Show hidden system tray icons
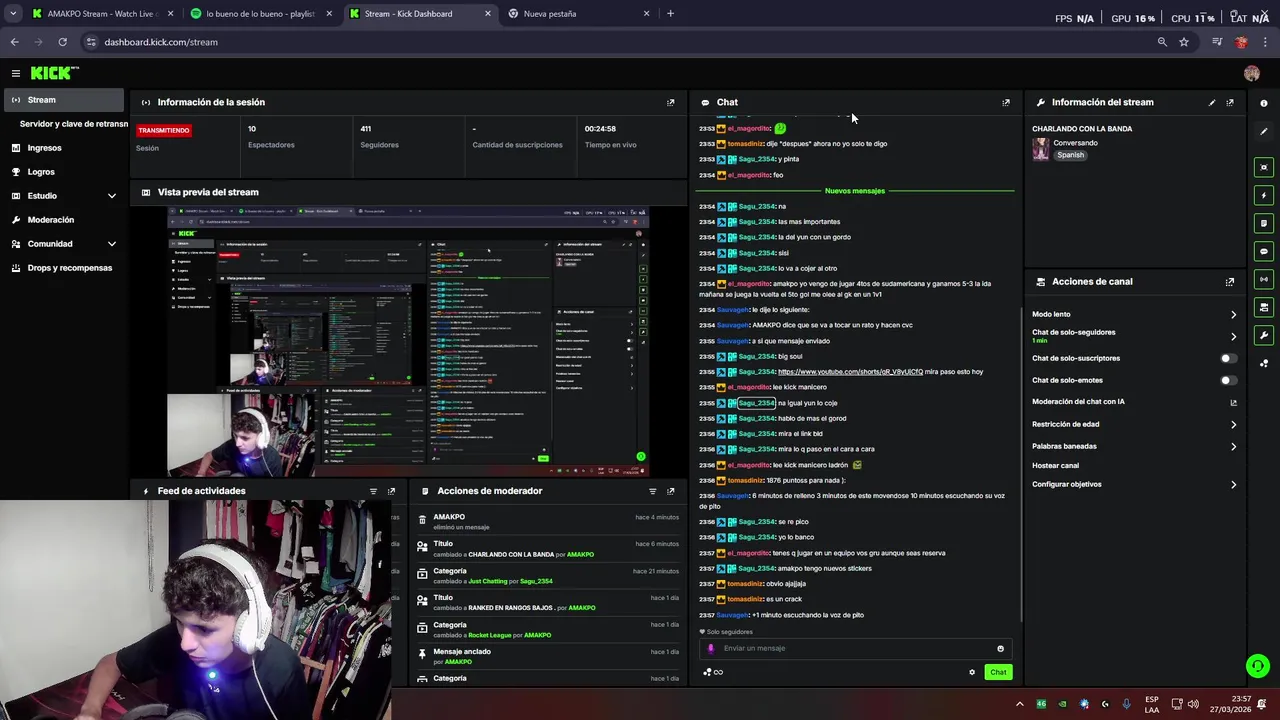The image size is (1280, 720). point(1019,704)
